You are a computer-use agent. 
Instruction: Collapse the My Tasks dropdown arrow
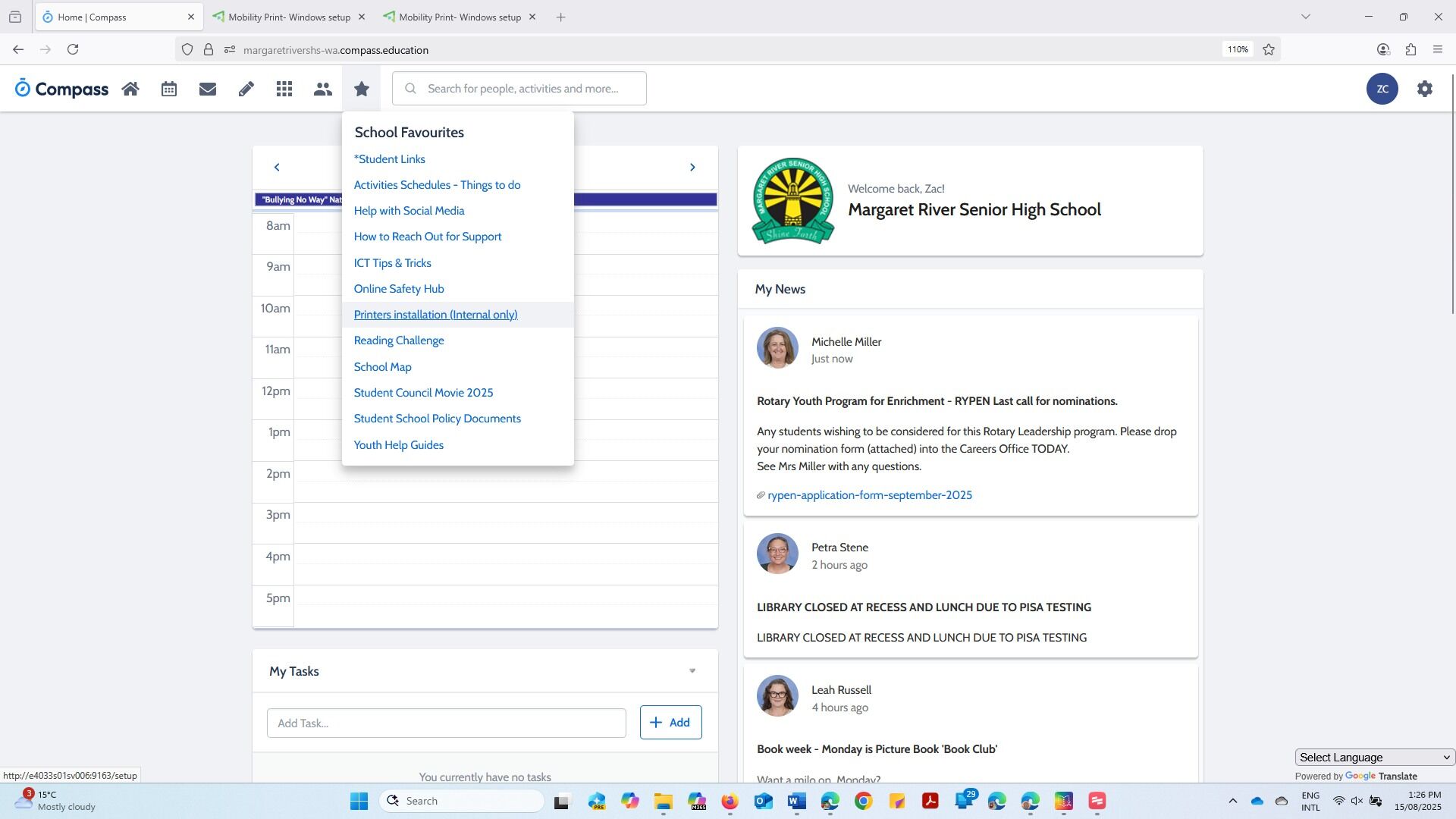pyautogui.click(x=692, y=671)
